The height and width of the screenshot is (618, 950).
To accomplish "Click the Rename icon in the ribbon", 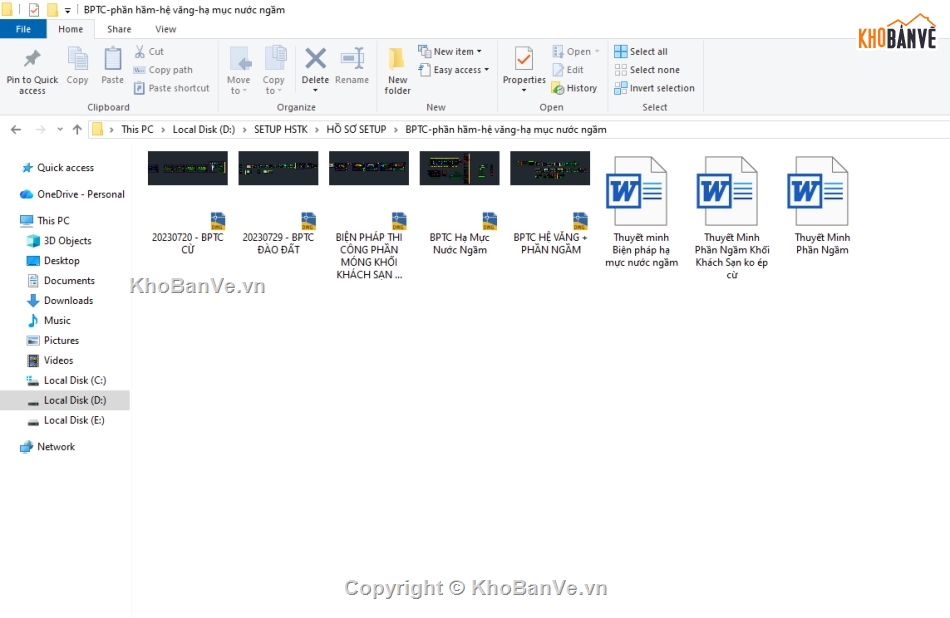I will point(352,62).
